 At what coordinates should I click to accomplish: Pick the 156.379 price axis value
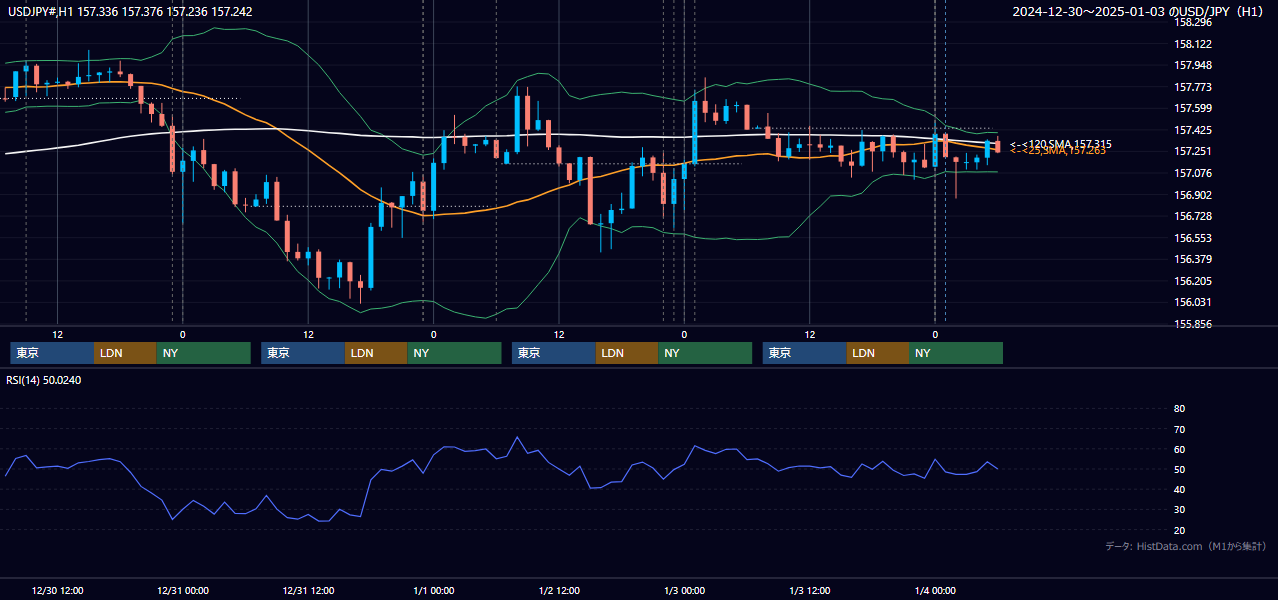1193,259
